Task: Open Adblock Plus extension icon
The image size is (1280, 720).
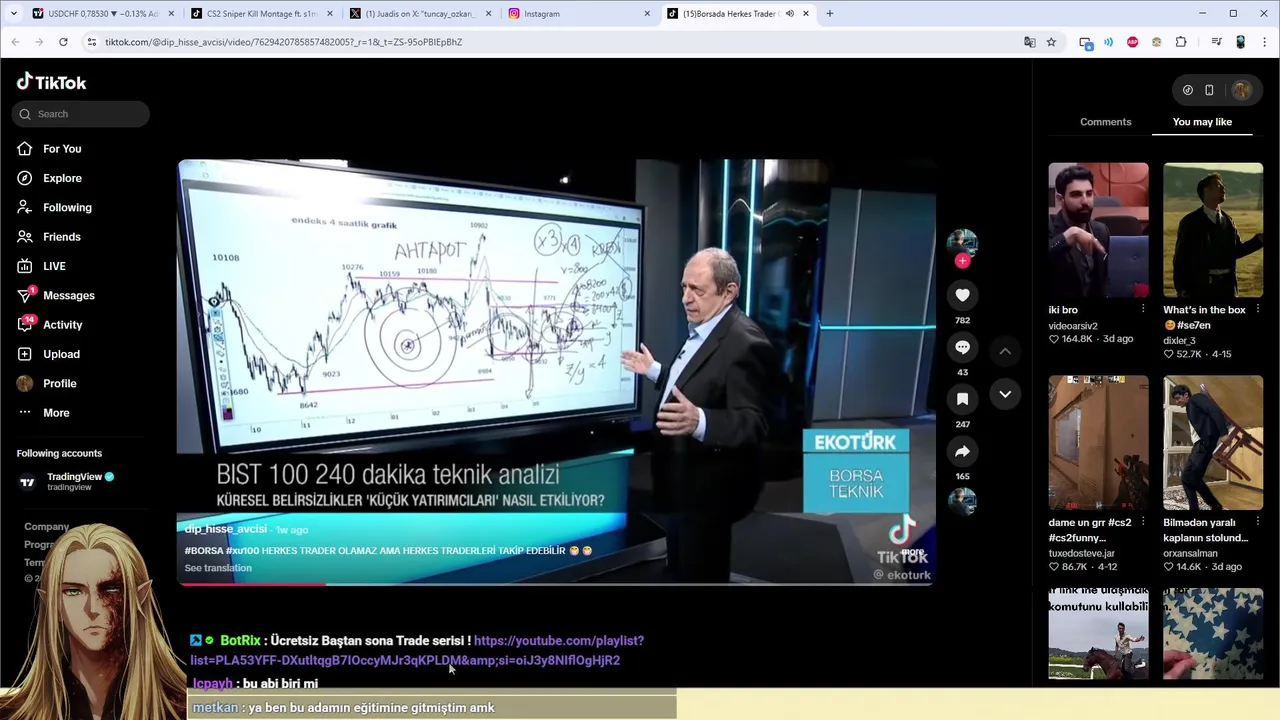Action: pyautogui.click(x=1132, y=42)
